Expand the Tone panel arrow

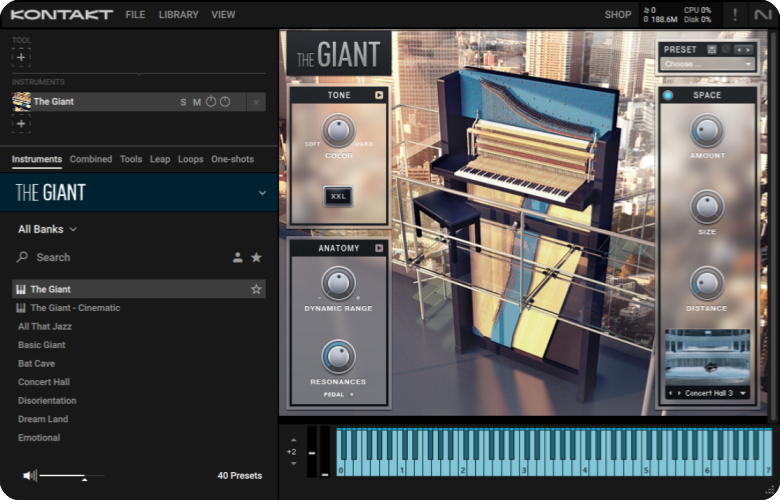coord(379,95)
